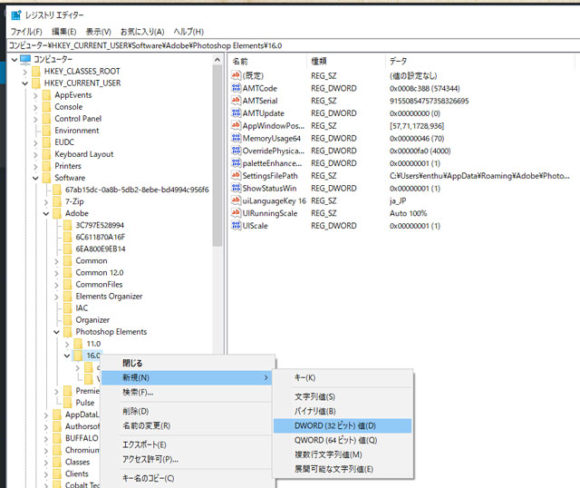Select the AMTSerial string value icon
This screenshot has width=580, height=488.
click(x=236, y=100)
